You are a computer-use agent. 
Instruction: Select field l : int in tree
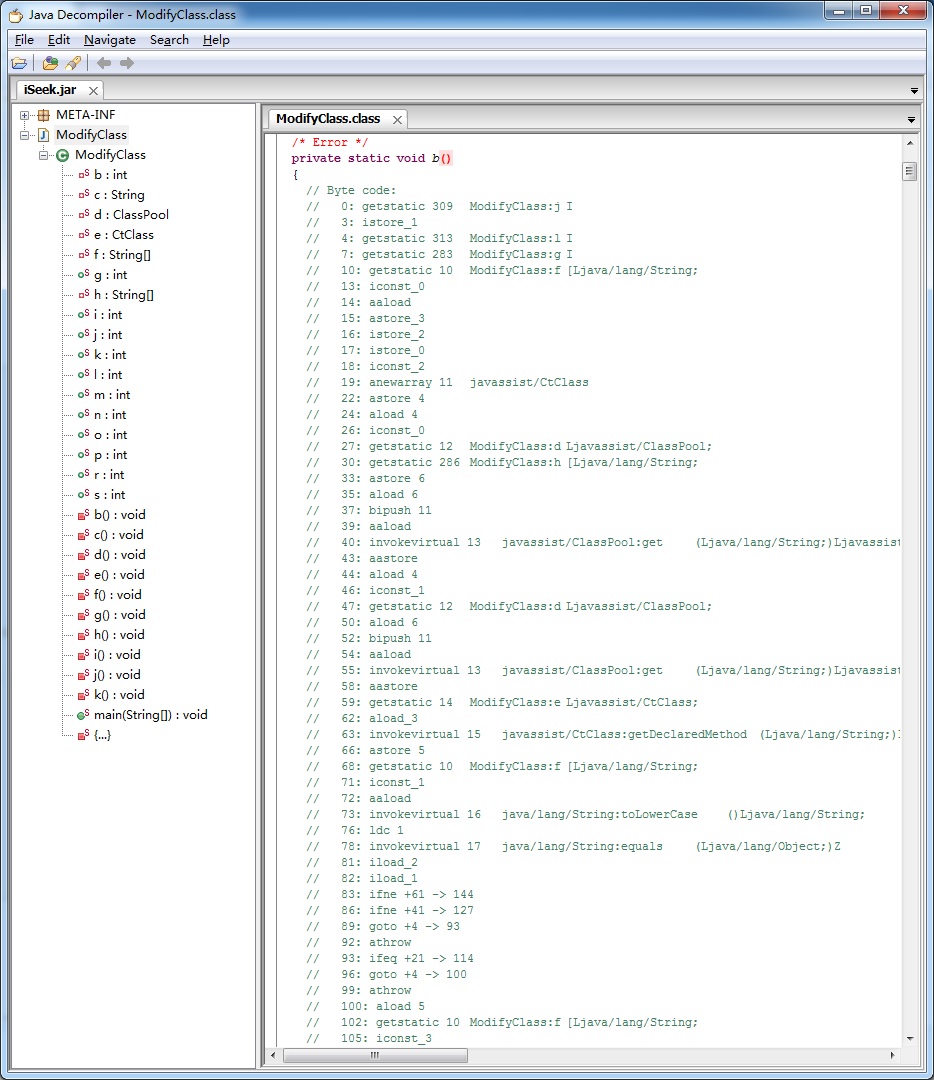point(108,375)
